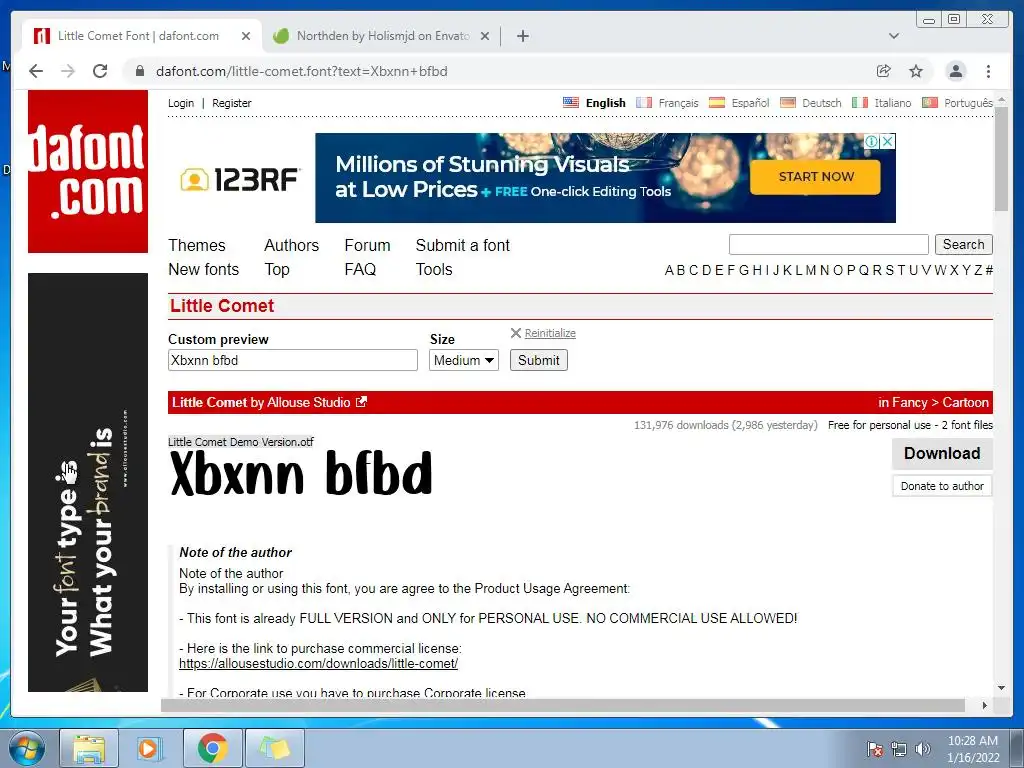Click the Xbxnn bfbd font preview image
1024x768 pixels.
coord(301,474)
